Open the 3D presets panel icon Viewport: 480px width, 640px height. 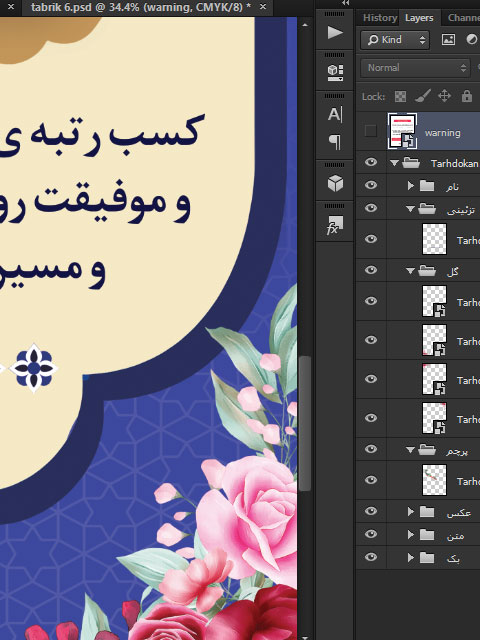335,73
